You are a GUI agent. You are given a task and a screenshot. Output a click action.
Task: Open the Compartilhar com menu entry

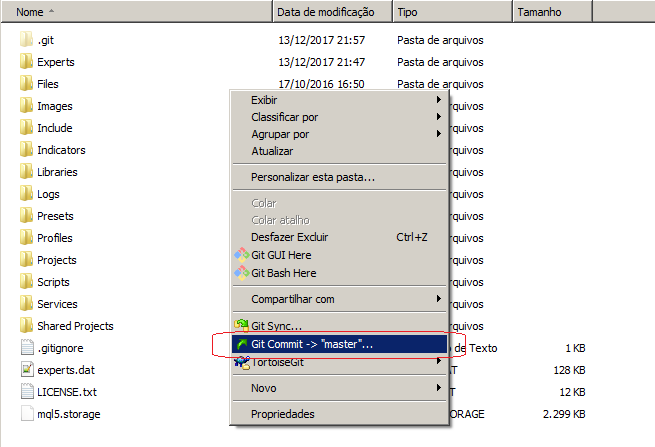340,299
